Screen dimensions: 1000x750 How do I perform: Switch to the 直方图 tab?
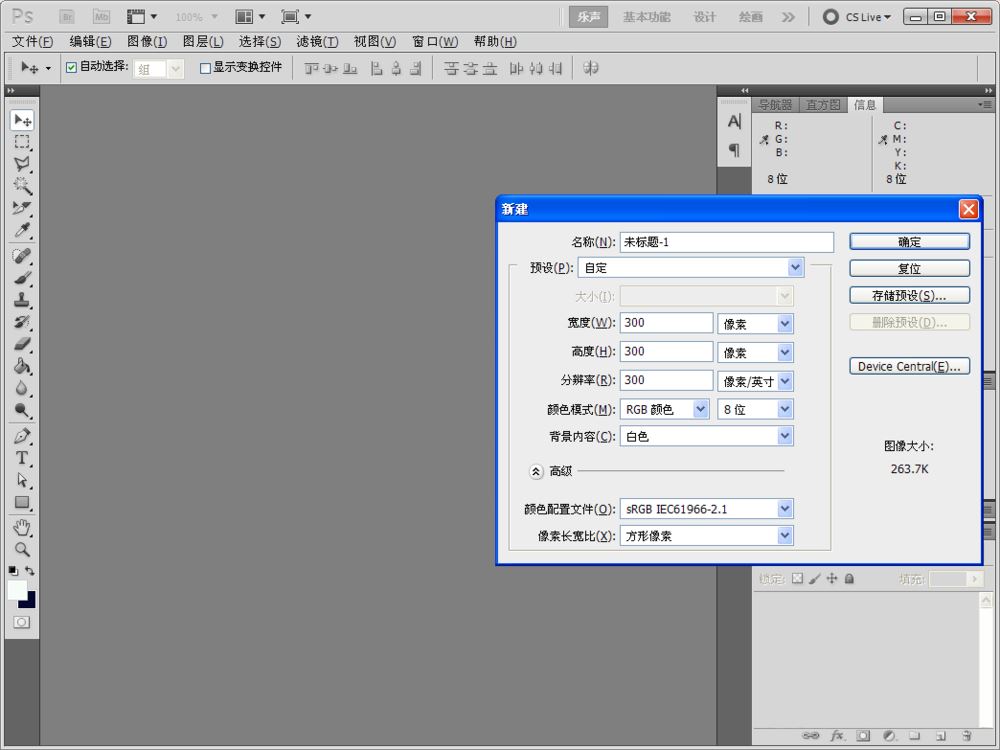click(823, 105)
